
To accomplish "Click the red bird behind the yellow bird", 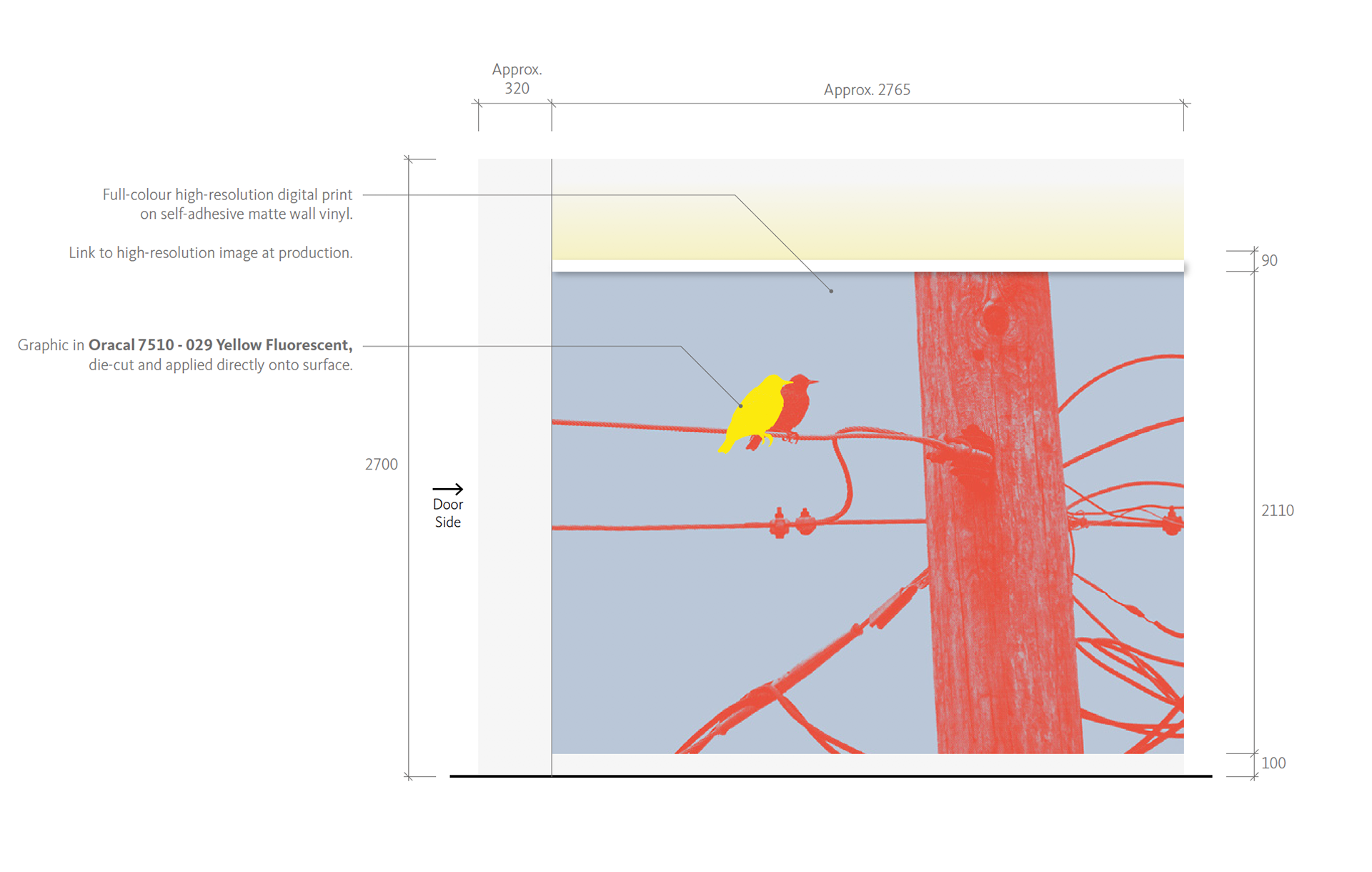I will coord(795,409).
